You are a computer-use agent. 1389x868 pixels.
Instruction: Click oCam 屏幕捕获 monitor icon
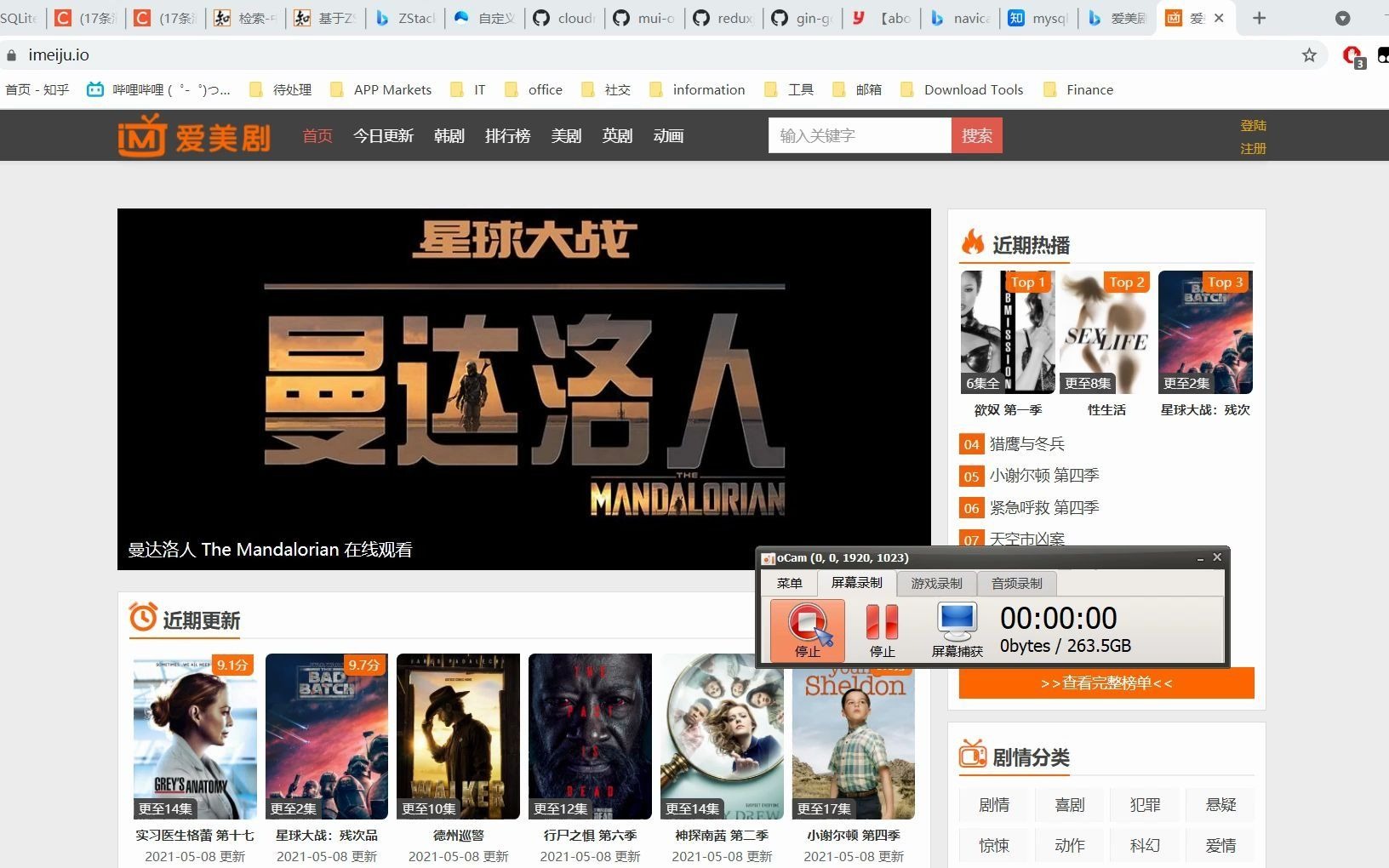[957, 622]
